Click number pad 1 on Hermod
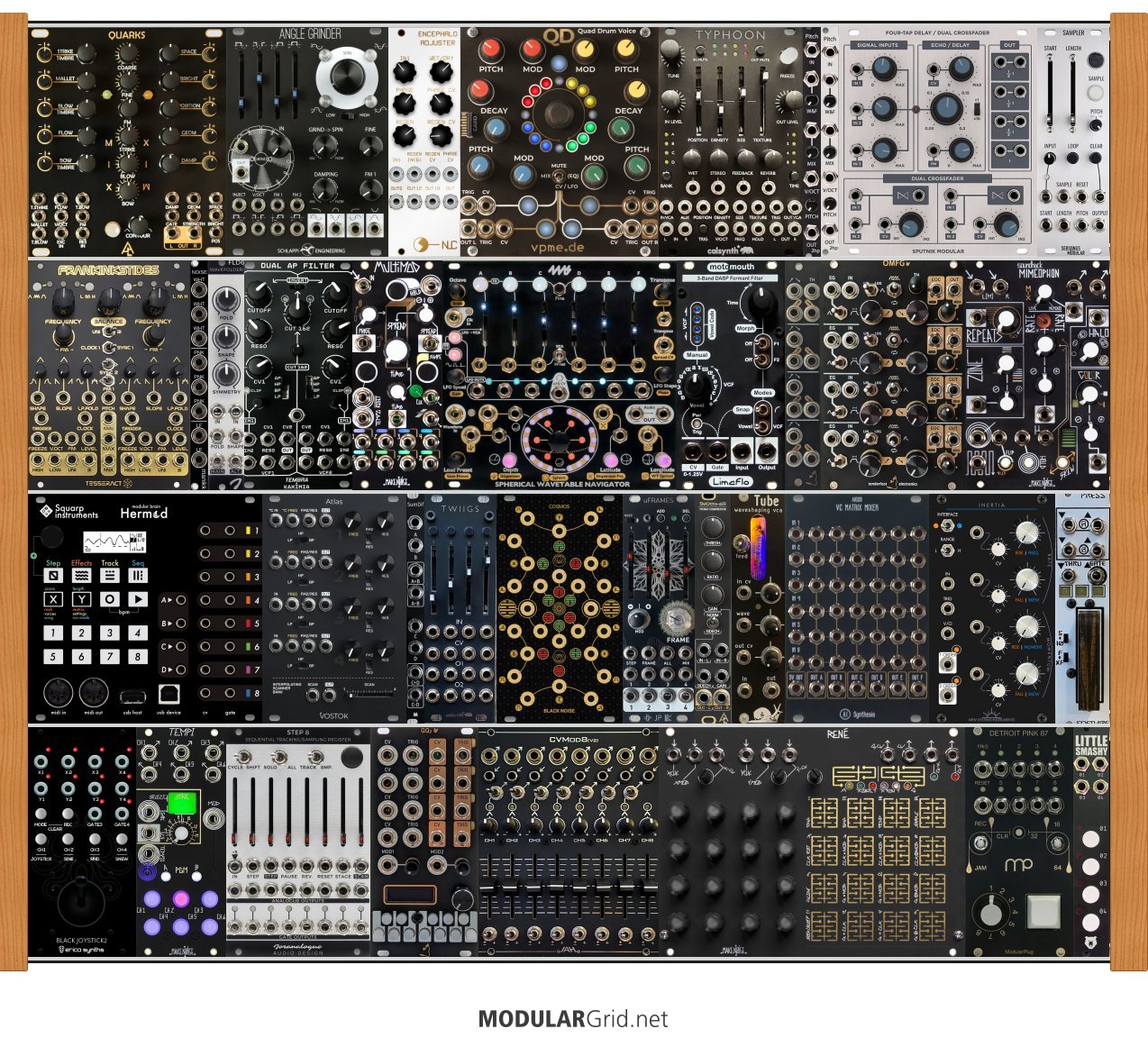 click(53, 633)
